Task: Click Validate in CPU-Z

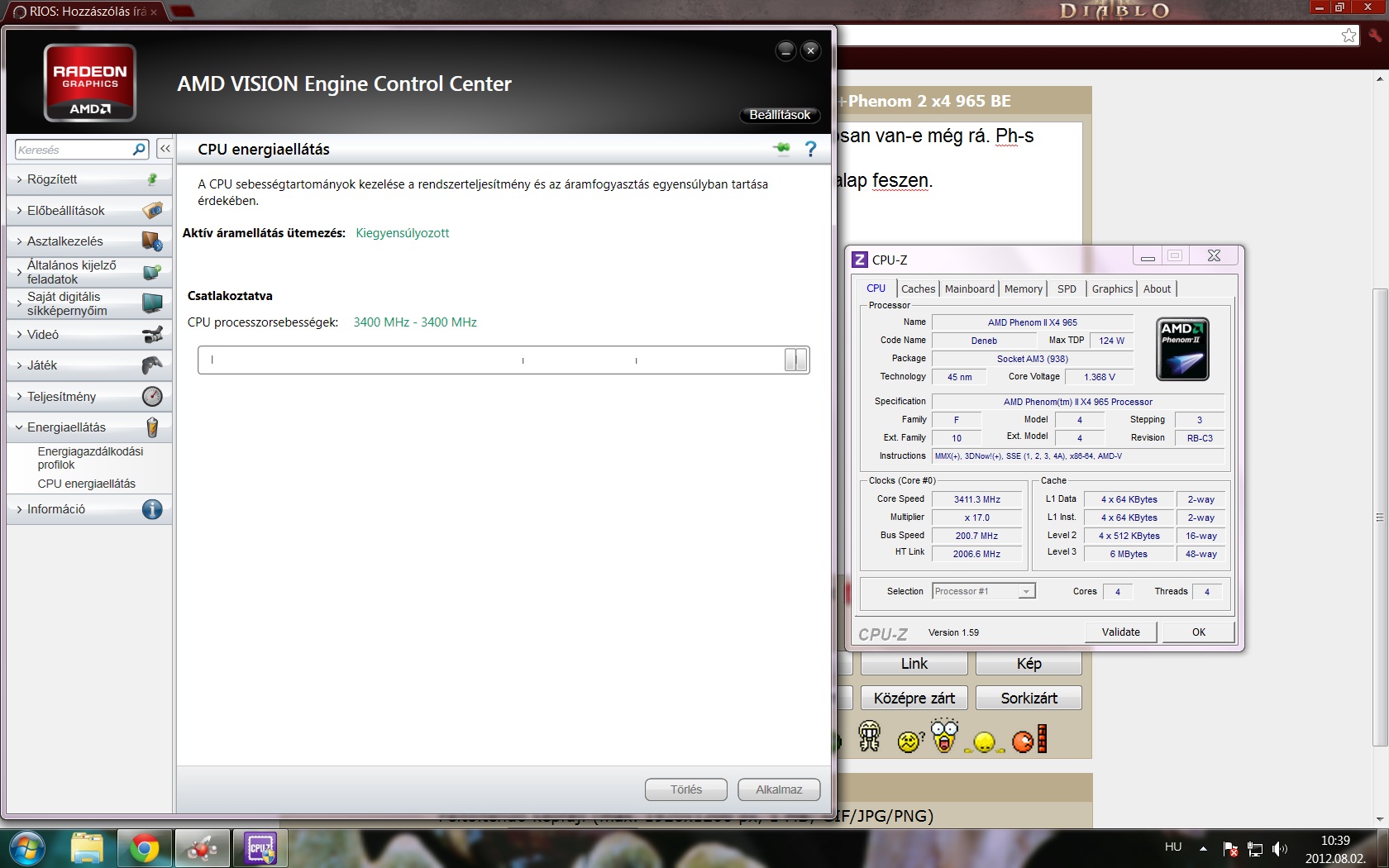Action: click(x=1120, y=632)
